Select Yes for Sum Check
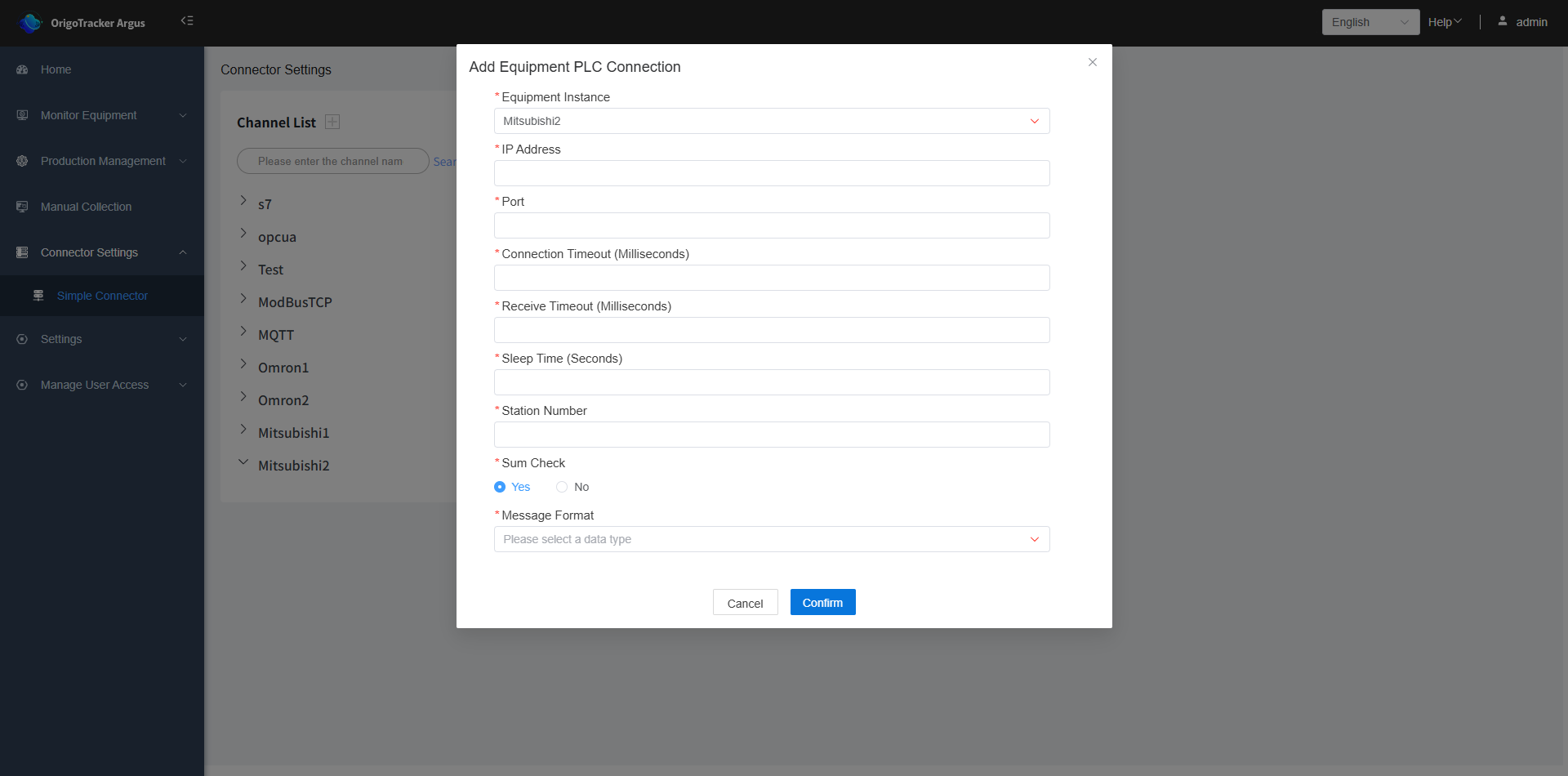Image resolution: width=1568 pixels, height=776 pixels. point(500,488)
